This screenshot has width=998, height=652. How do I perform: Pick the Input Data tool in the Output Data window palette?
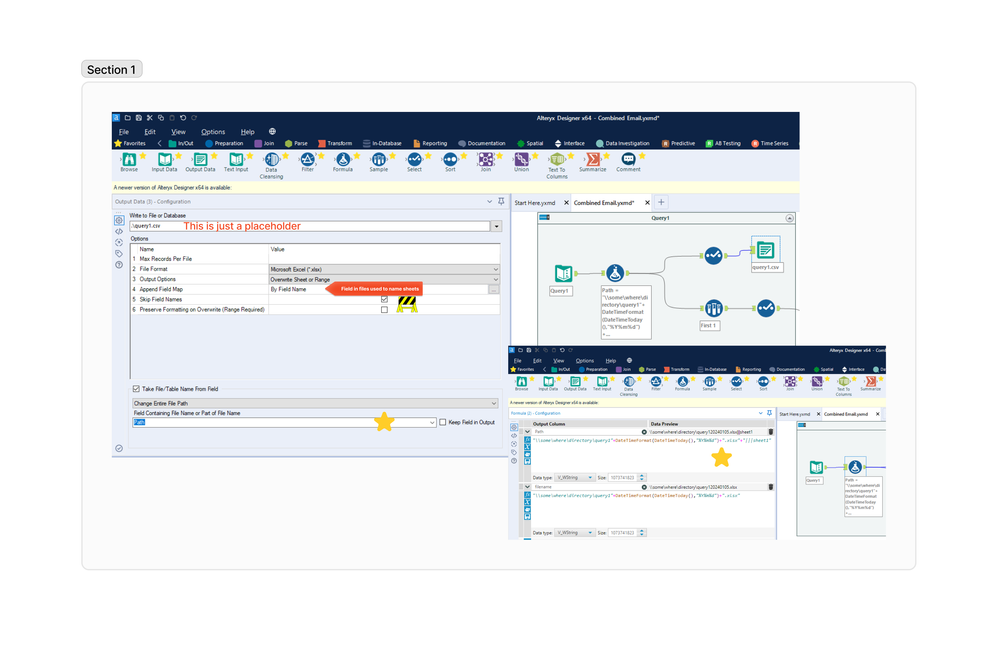pos(164,162)
